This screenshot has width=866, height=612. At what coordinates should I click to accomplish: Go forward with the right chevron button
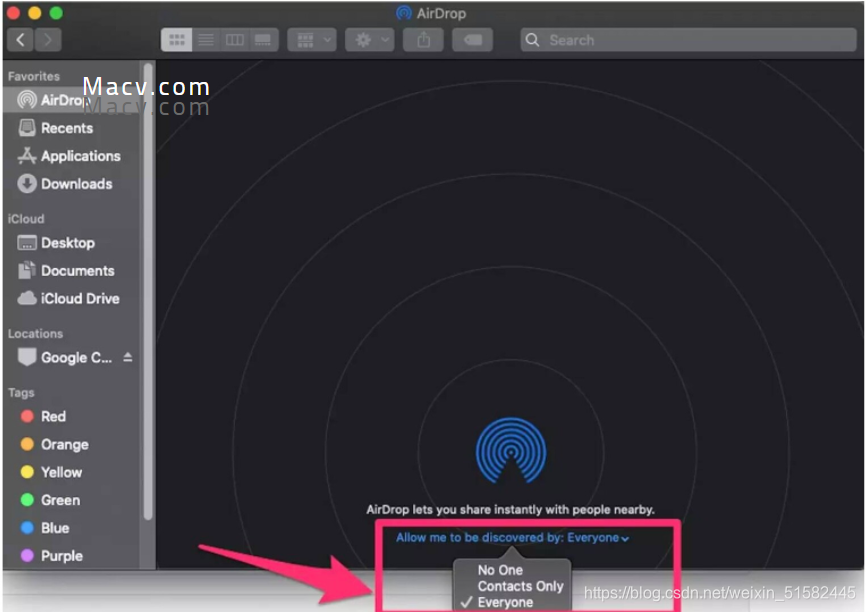pos(48,40)
